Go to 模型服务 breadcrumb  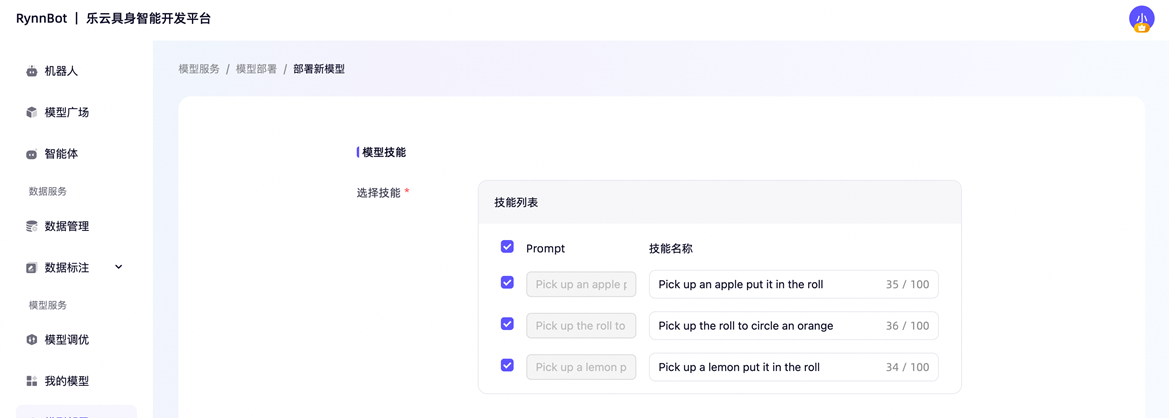point(199,69)
